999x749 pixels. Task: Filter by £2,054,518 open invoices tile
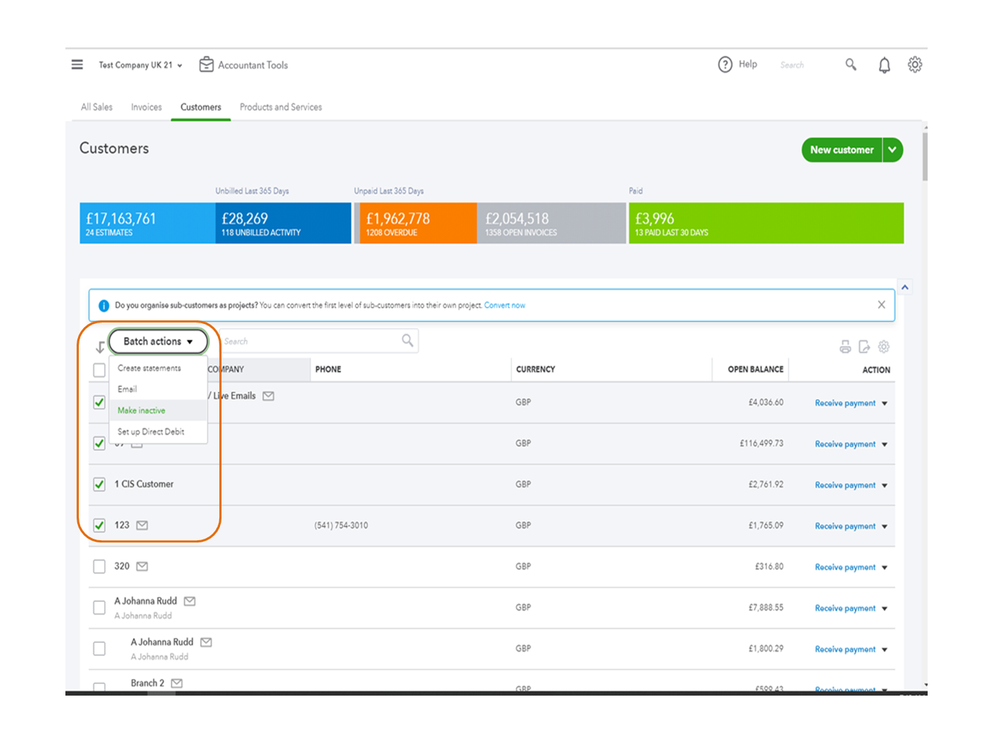point(551,223)
